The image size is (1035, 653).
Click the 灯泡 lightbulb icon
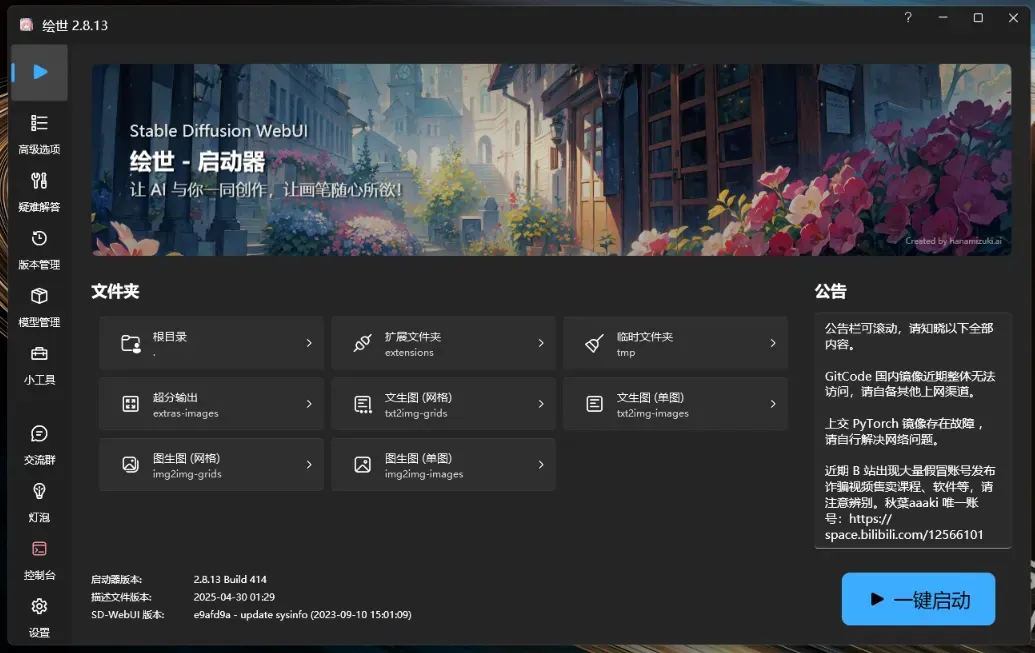39,492
